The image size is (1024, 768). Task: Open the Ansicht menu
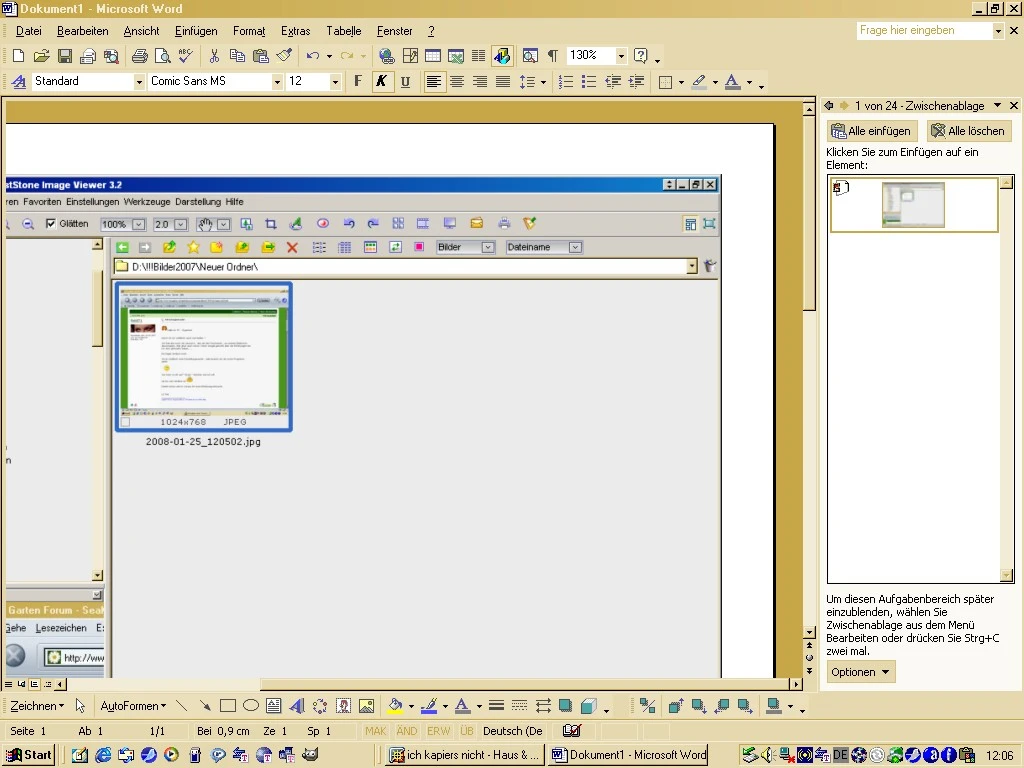(x=141, y=31)
